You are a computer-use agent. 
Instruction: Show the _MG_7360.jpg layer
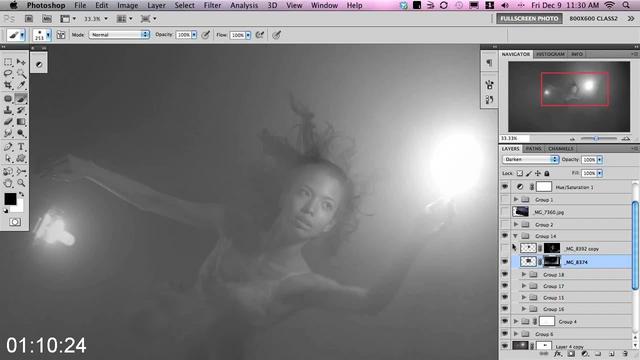point(505,212)
